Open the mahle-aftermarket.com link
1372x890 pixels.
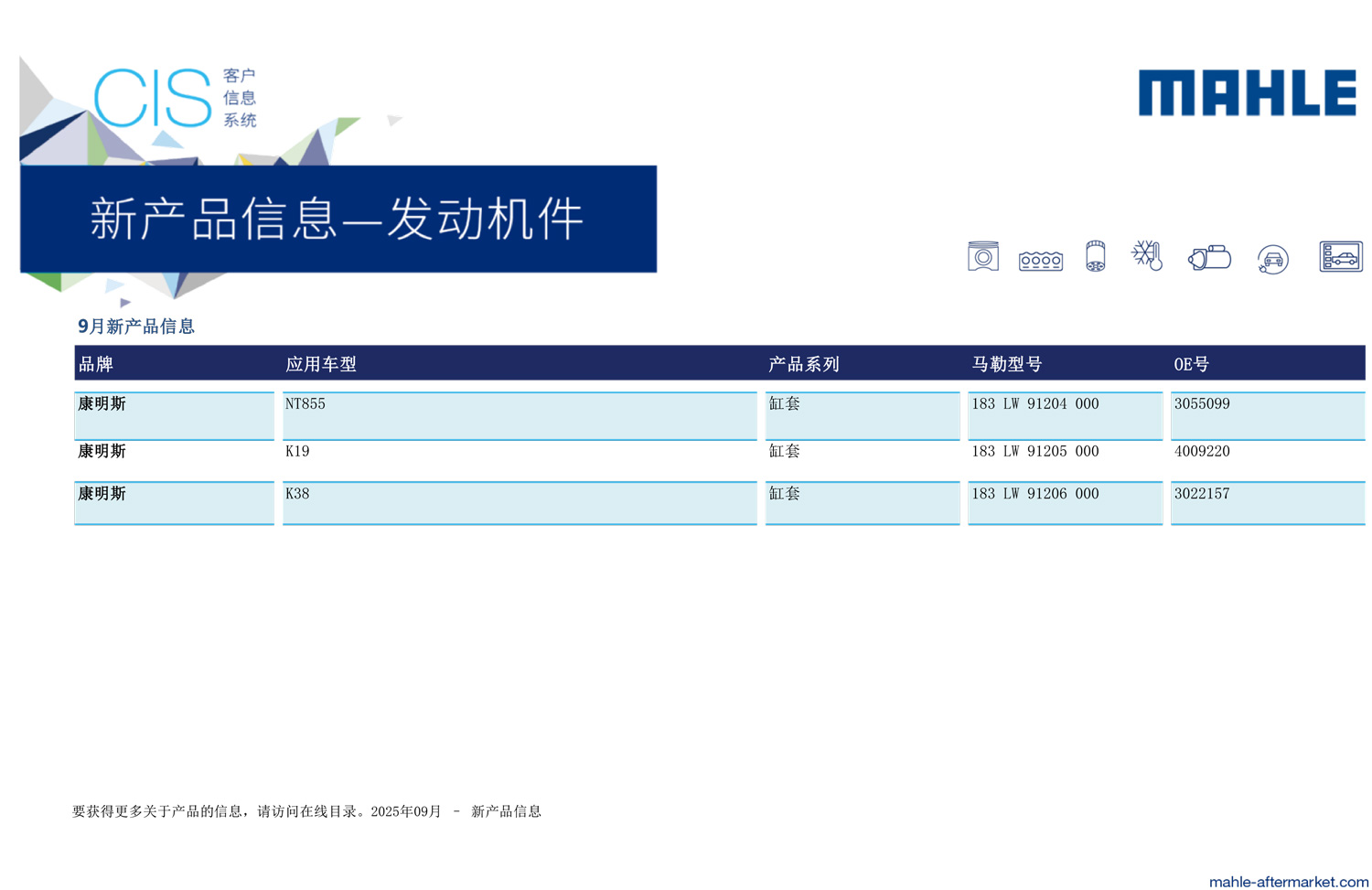tap(1288, 881)
